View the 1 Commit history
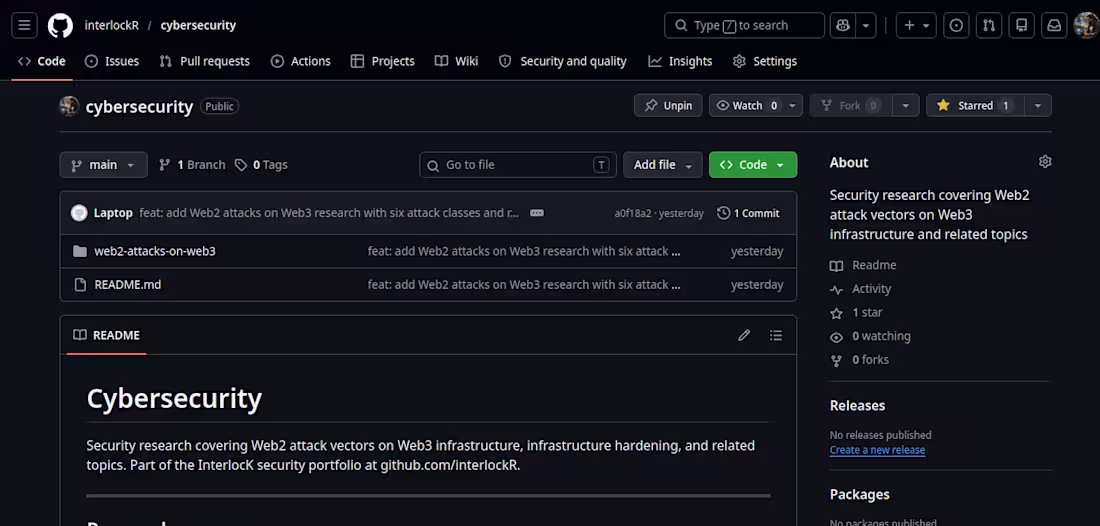1100x526 pixels. (748, 213)
